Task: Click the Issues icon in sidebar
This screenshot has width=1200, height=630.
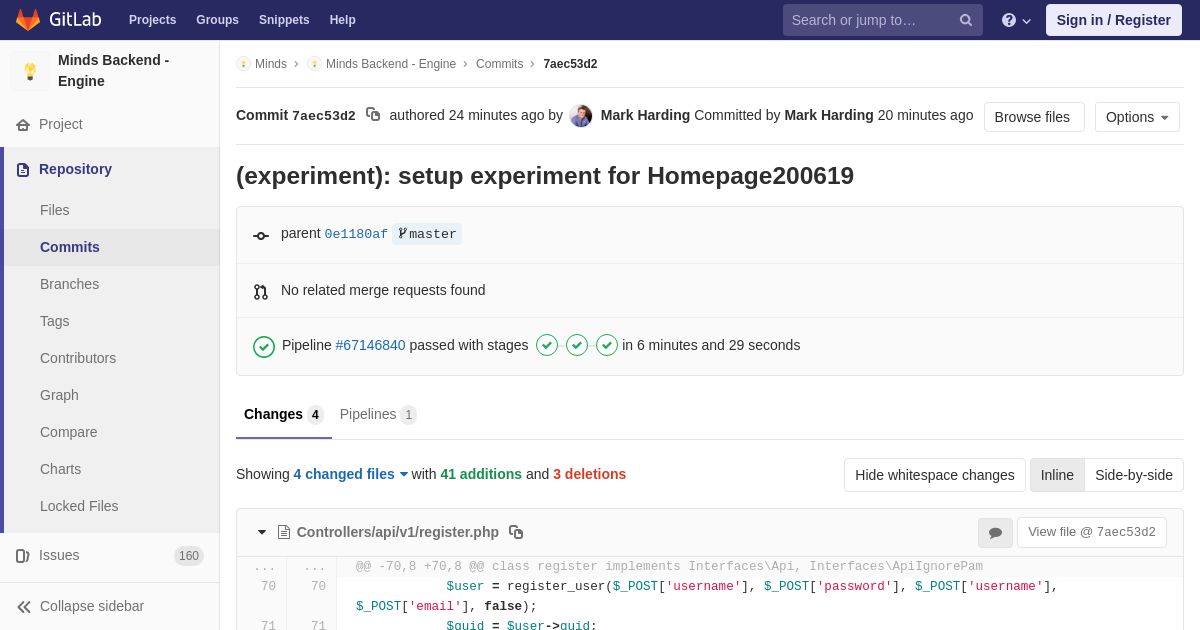Action: click(23, 556)
